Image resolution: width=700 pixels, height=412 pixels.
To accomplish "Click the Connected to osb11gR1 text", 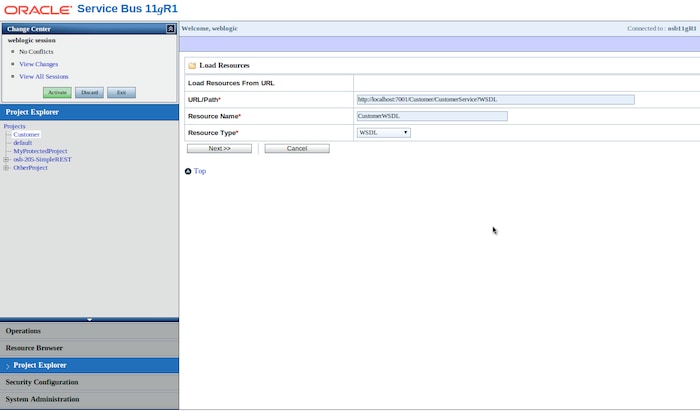I will point(662,29).
